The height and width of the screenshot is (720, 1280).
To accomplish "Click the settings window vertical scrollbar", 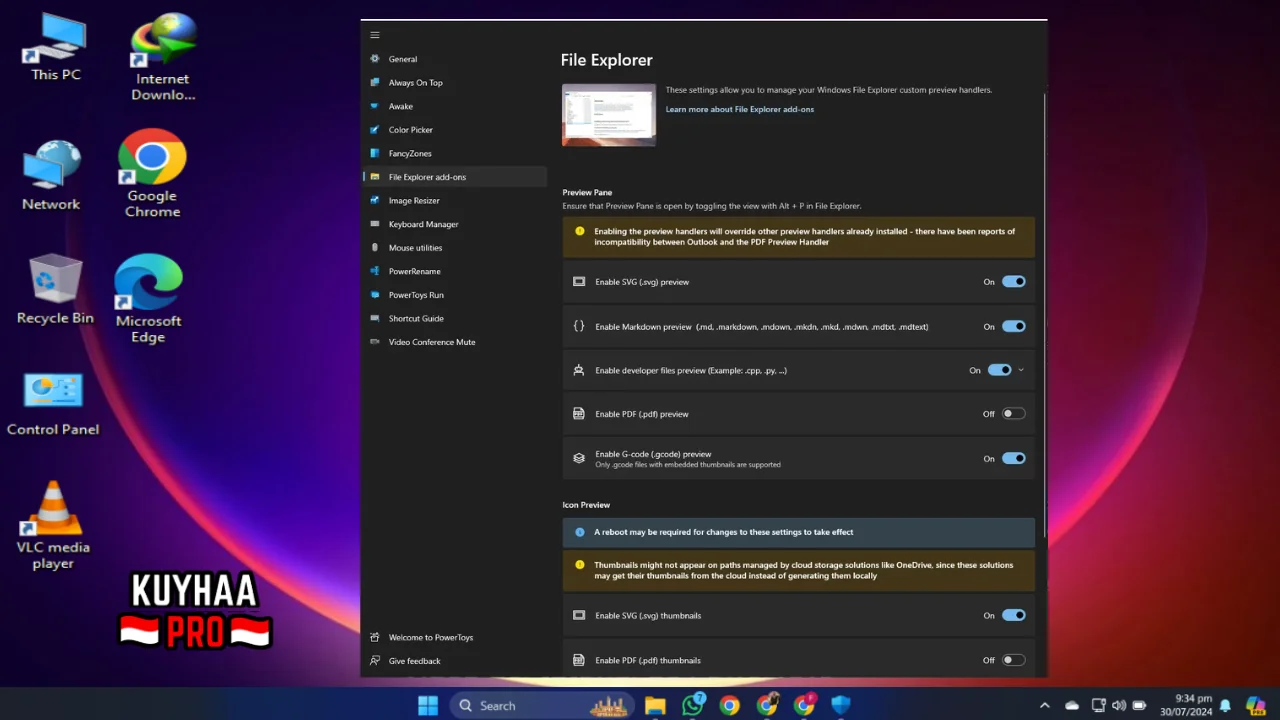I will [1044, 315].
